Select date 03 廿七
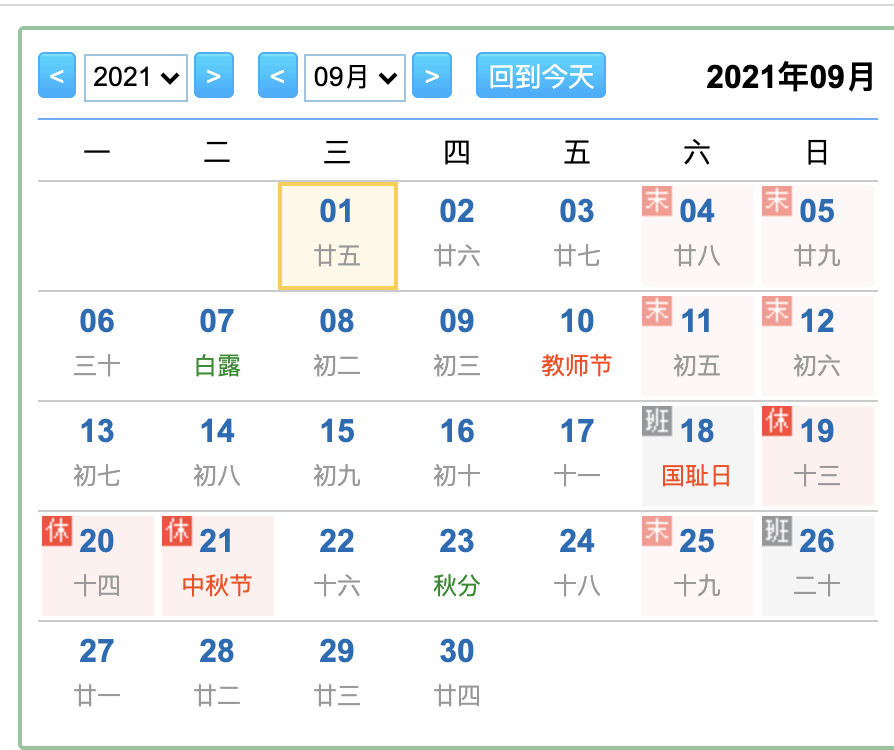The image size is (894, 750). [577, 236]
